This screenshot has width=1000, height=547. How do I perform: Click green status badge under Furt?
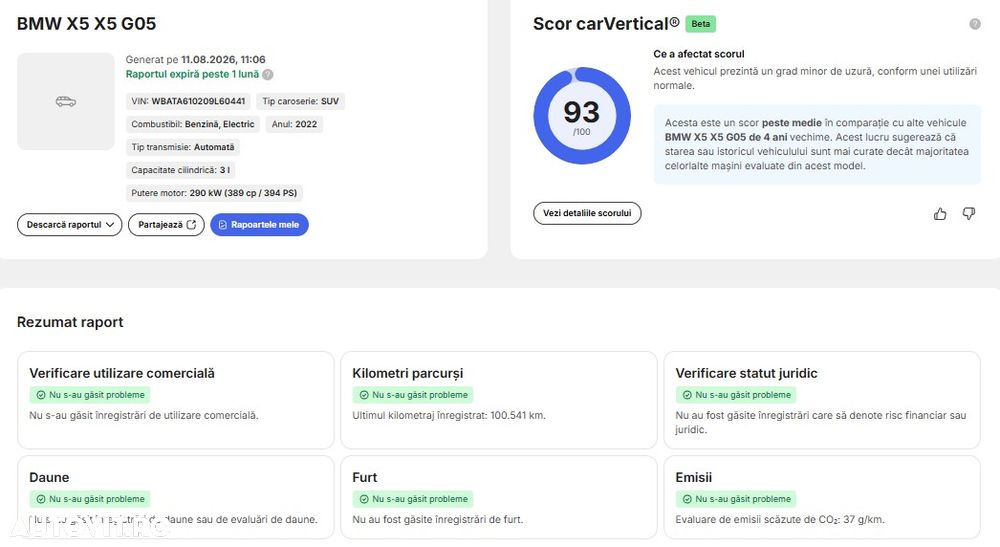(413, 499)
